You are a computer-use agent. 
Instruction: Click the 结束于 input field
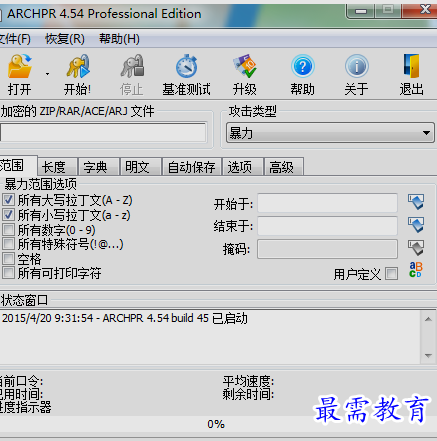(x=327, y=226)
